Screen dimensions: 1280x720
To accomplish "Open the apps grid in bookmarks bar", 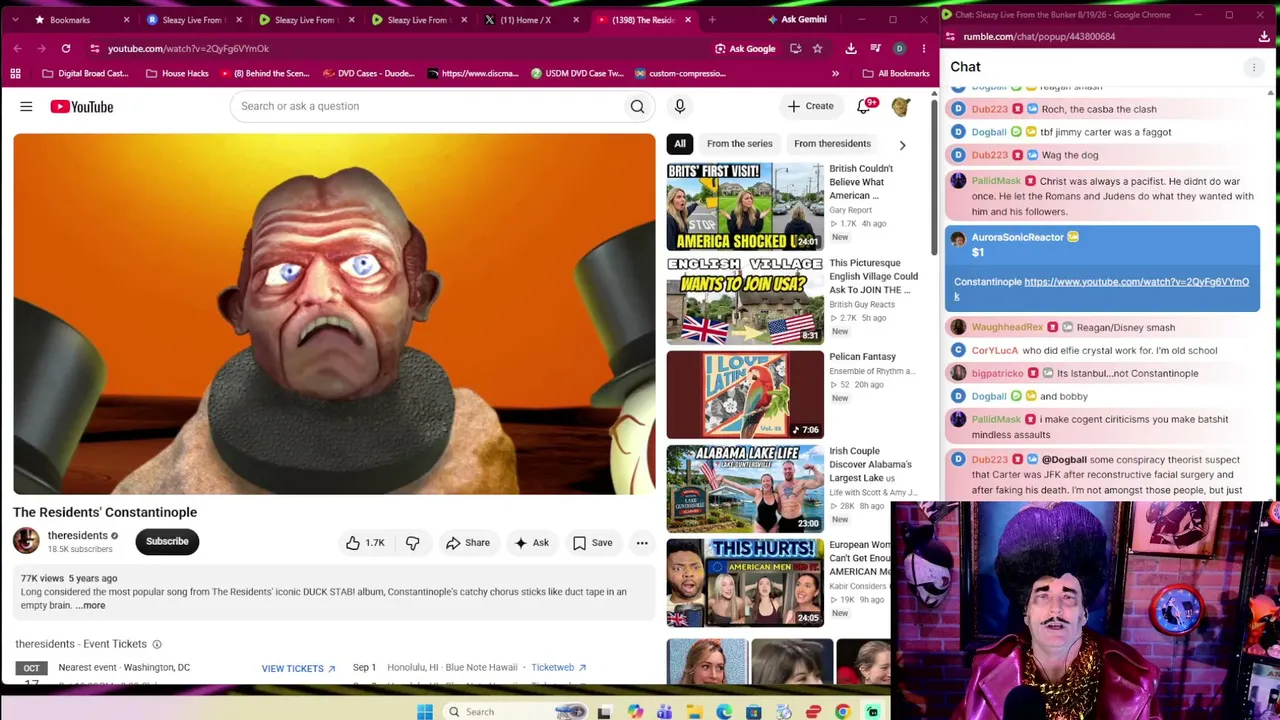I will tap(15, 73).
